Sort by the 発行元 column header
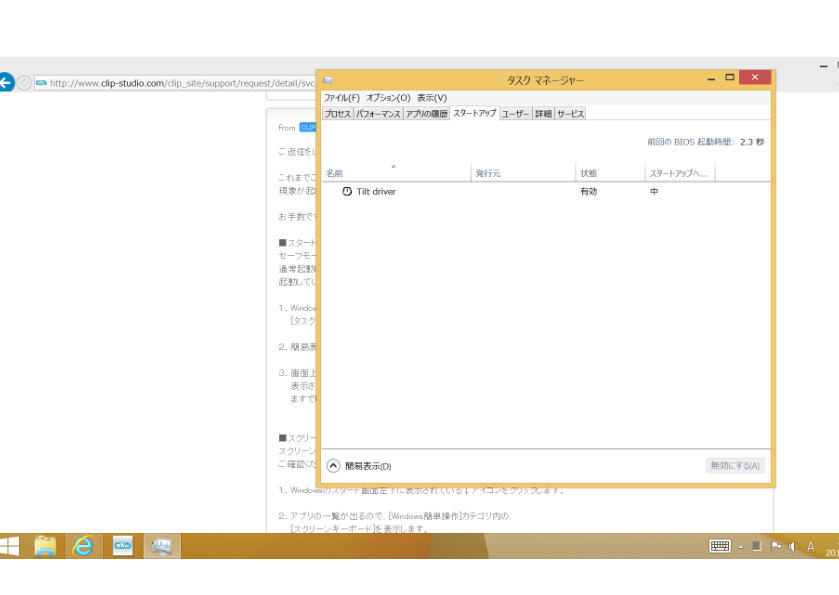 tap(523, 173)
